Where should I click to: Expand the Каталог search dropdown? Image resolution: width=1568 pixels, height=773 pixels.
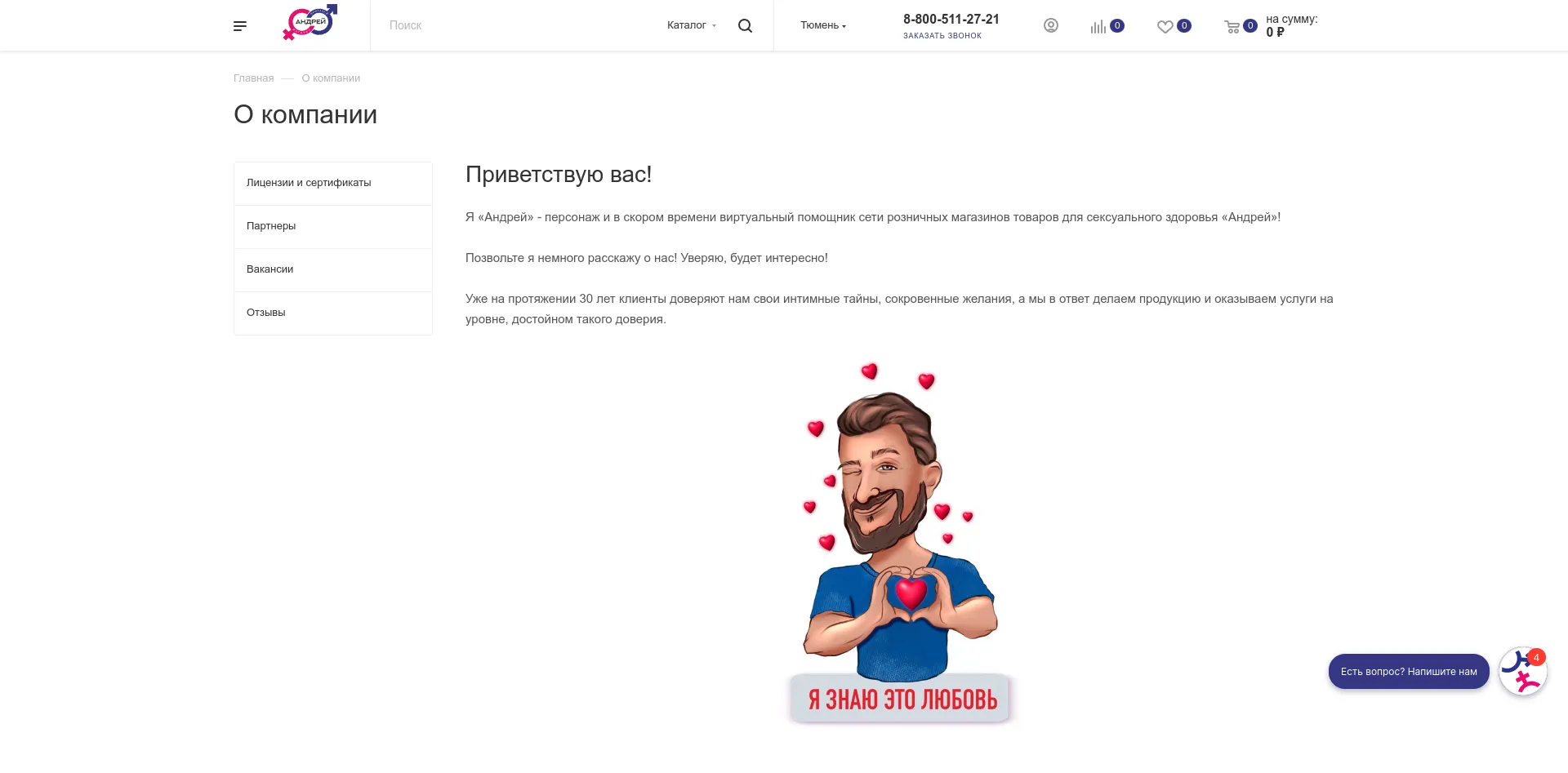pyautogui.click(x=692, y=25)
